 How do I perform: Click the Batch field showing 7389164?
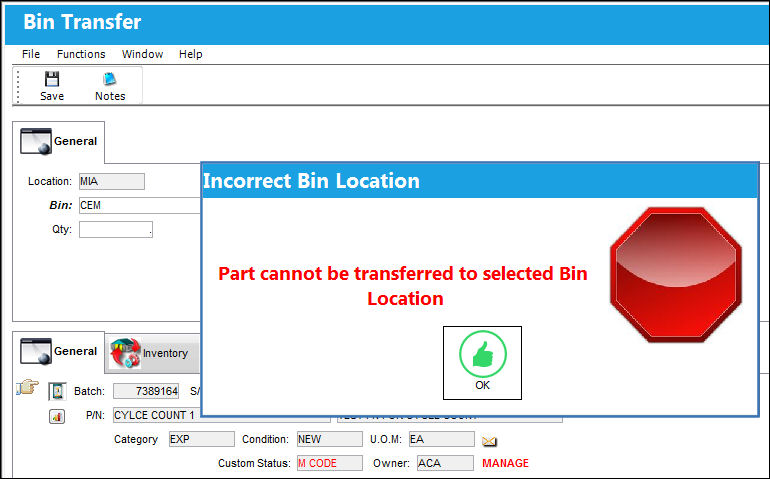[146, 391]
